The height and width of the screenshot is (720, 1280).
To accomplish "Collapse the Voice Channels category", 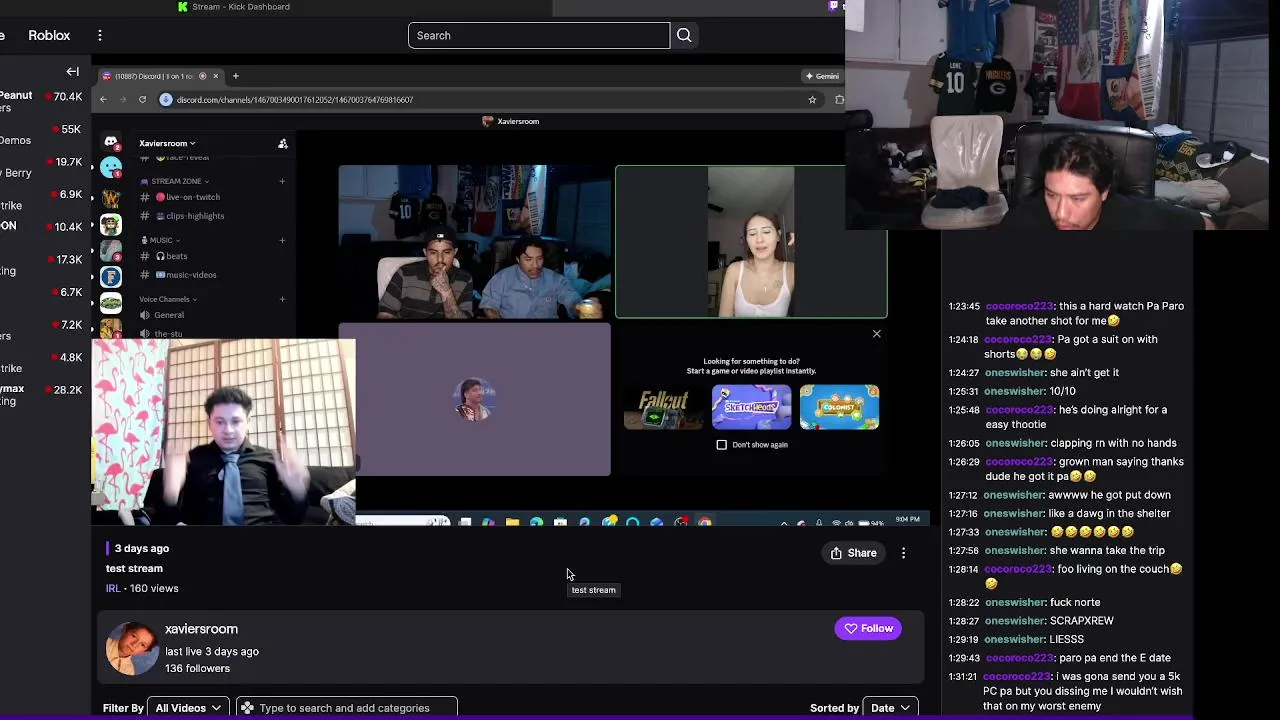I will point(168,299).
